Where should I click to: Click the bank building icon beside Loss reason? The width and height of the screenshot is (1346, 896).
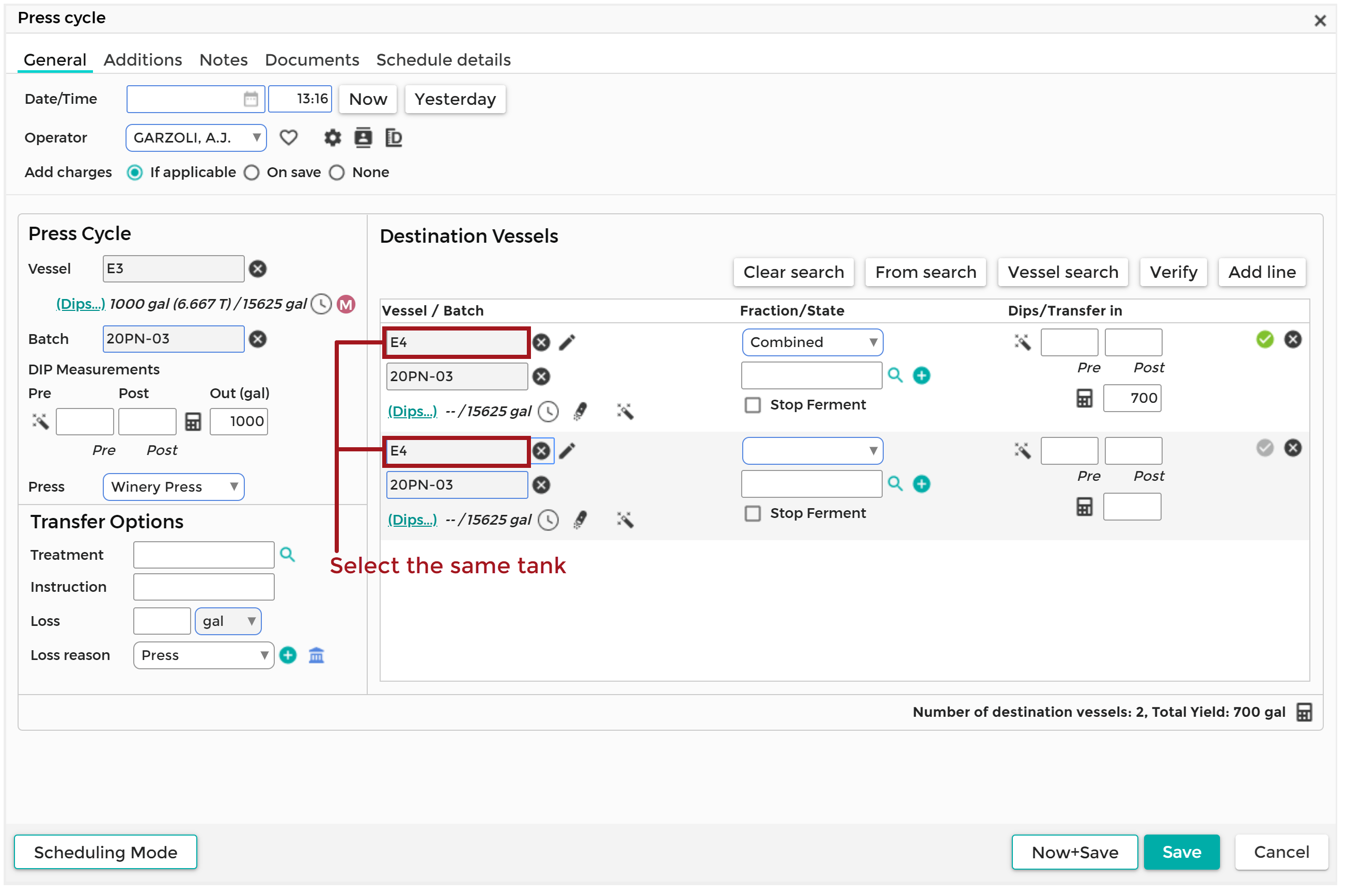click(316, 655)
